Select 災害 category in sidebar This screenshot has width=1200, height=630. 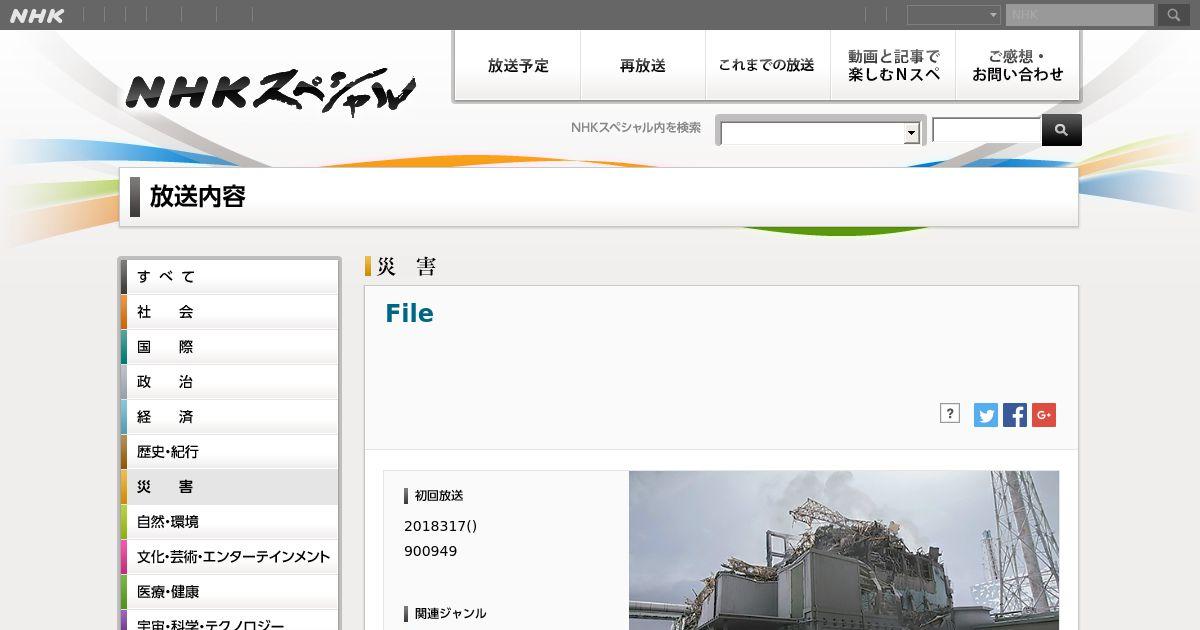[x=230, y=487]
